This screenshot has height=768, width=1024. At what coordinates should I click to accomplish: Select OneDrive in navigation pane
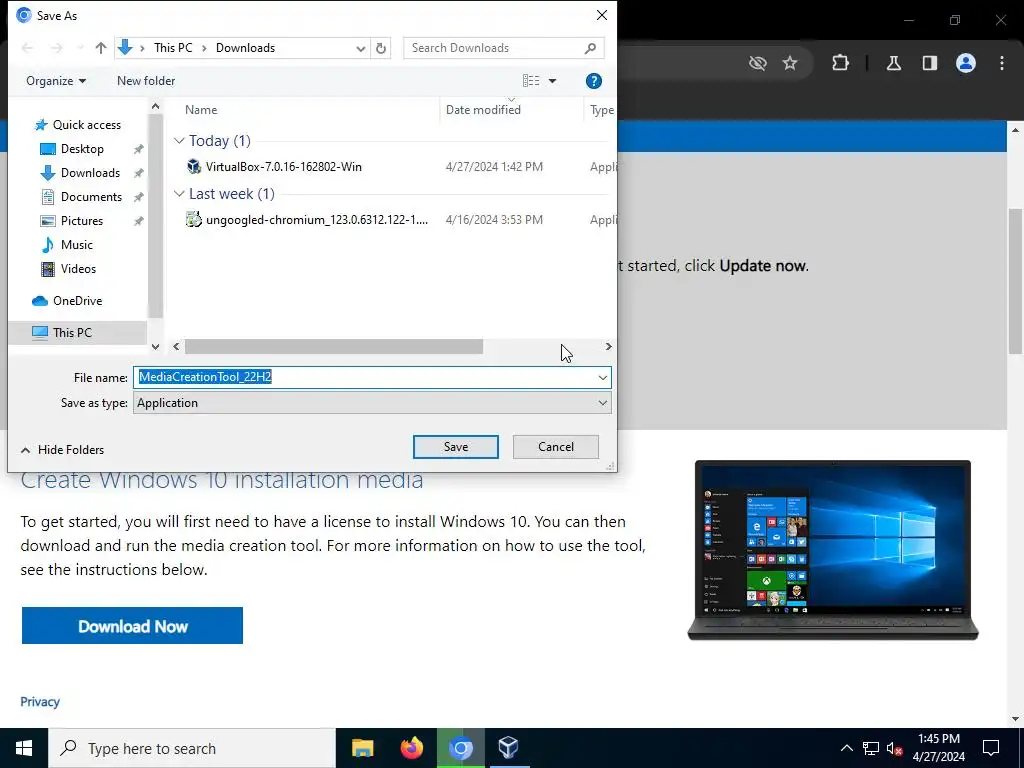click(77, 301)
